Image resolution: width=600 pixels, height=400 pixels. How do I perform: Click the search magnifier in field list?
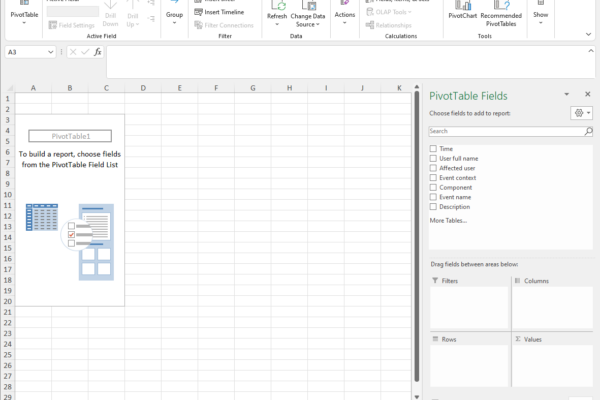tap(589, 131)
